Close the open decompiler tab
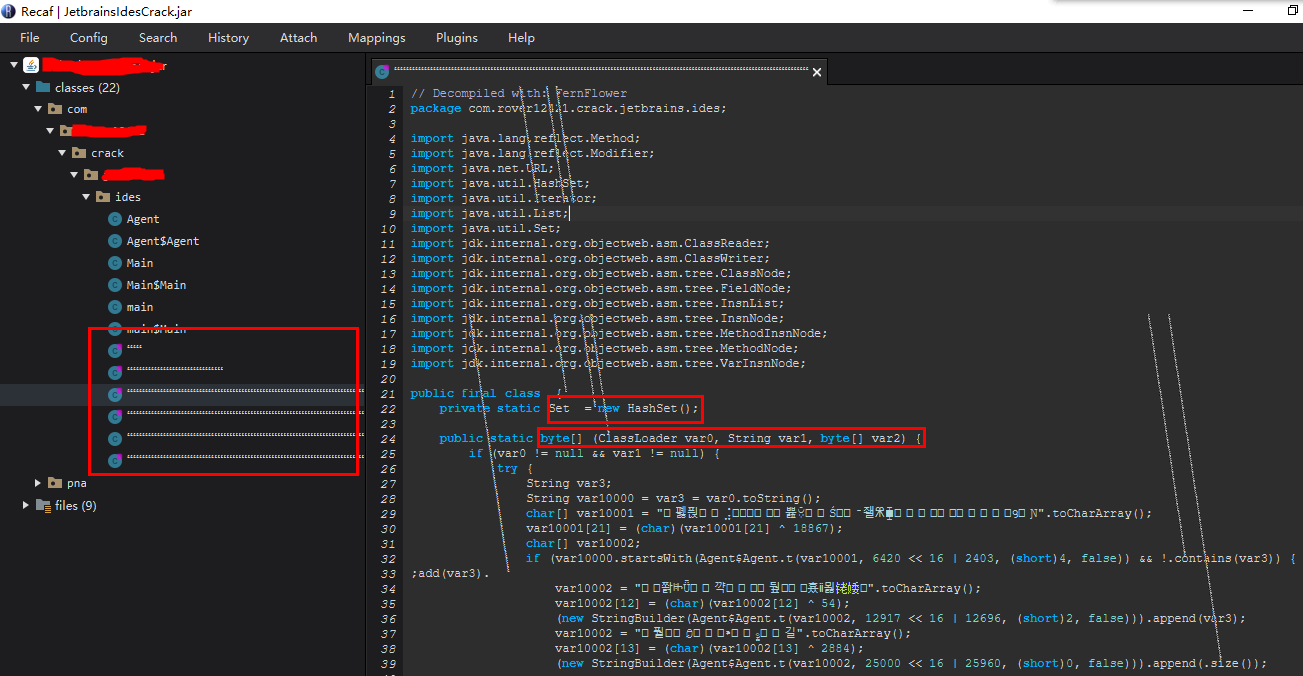Screen dimensions: 1303x676 [x=816, y=71]
